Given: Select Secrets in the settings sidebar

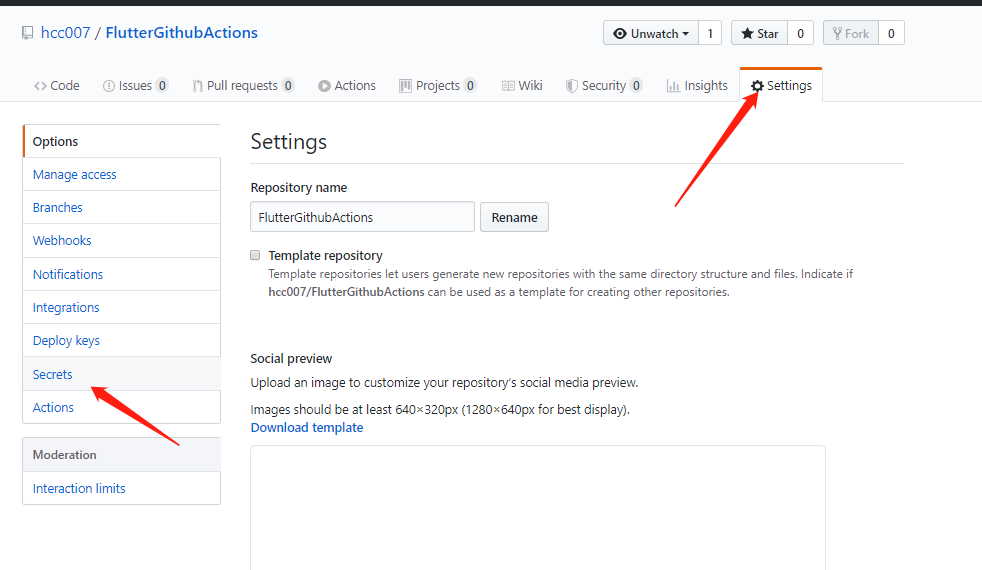Looking at the screenshot, I should pyautogui.click(x=53, y=374).
